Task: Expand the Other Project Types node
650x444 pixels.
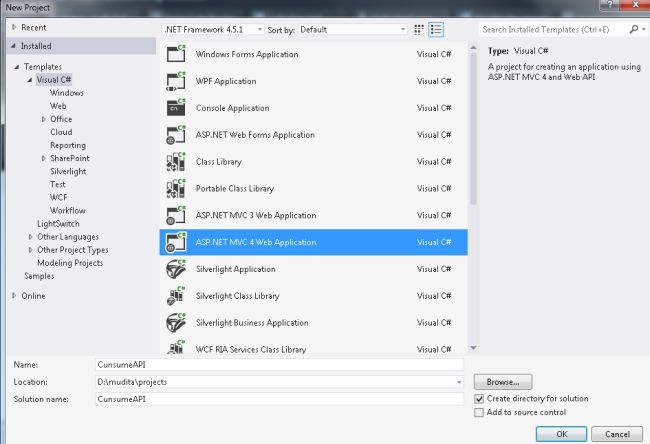Action: pos(30,250)
